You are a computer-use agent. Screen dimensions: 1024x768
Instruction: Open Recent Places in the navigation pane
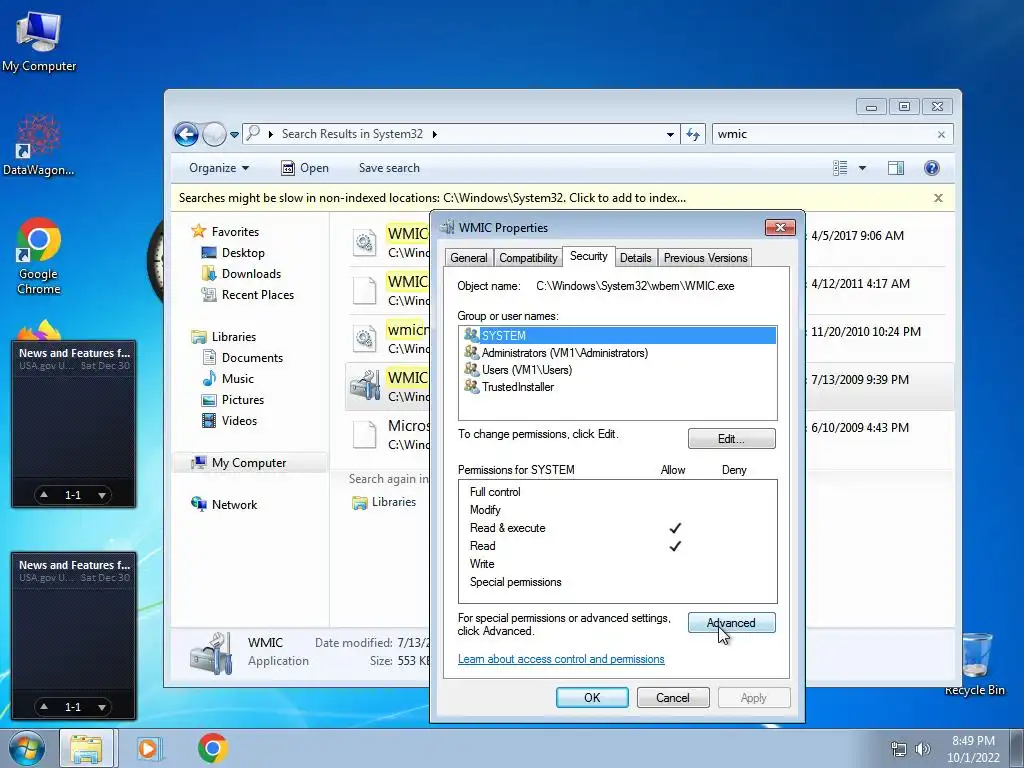pyautogui.click(x=248, y=295)
